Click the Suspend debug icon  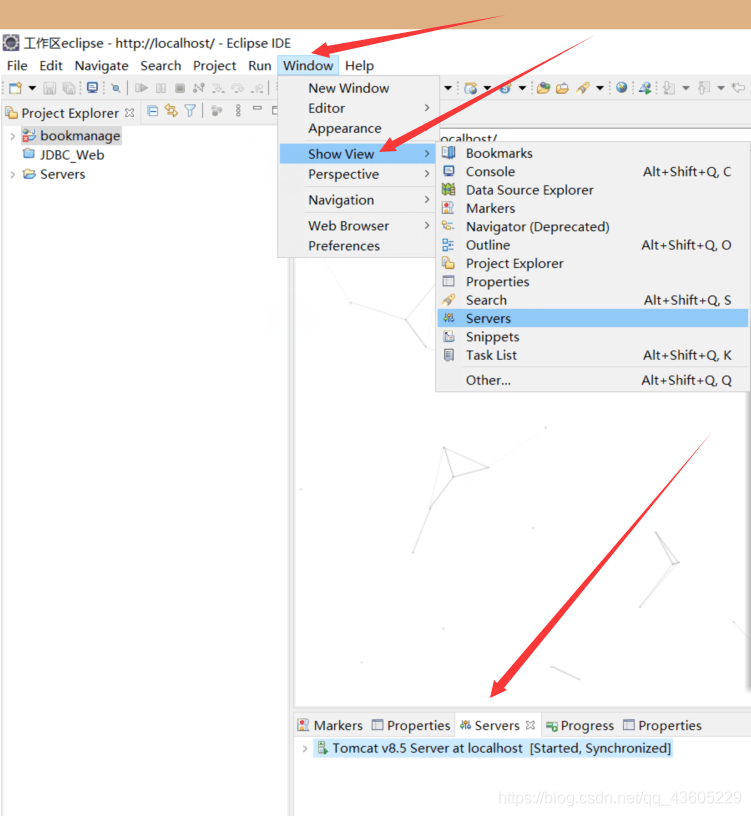161,88
